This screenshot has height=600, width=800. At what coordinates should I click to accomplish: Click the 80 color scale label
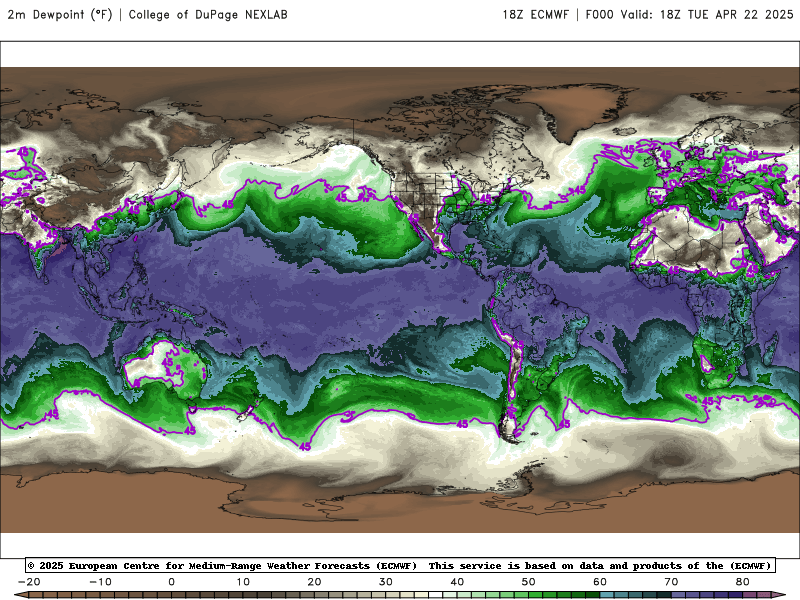[x=743, y=582]
